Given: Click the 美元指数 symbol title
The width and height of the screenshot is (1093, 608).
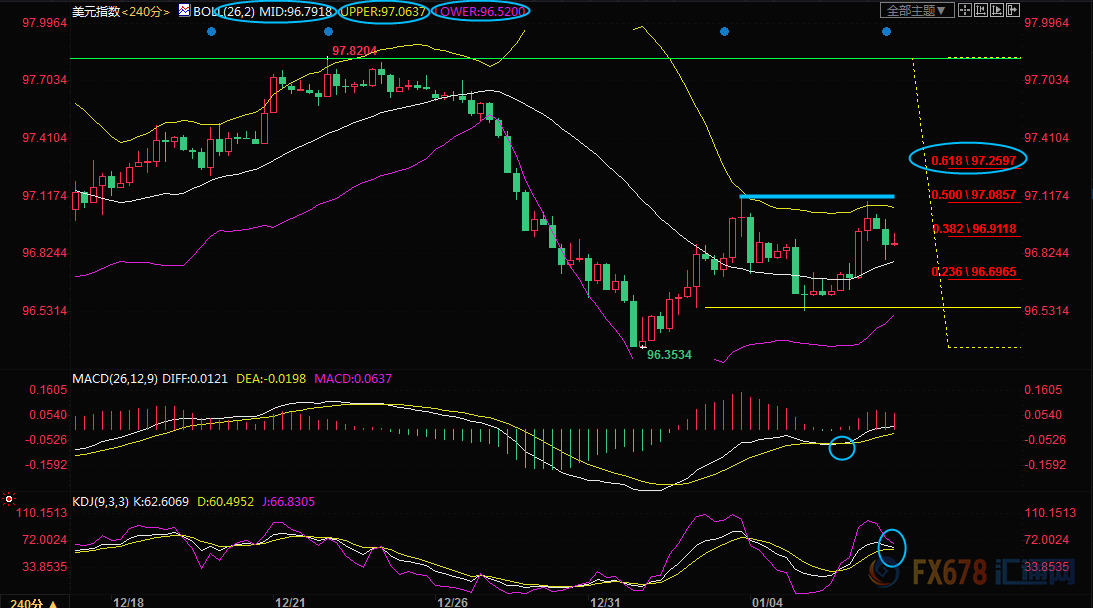Looking at the screenshot, I should click(95, 11).
